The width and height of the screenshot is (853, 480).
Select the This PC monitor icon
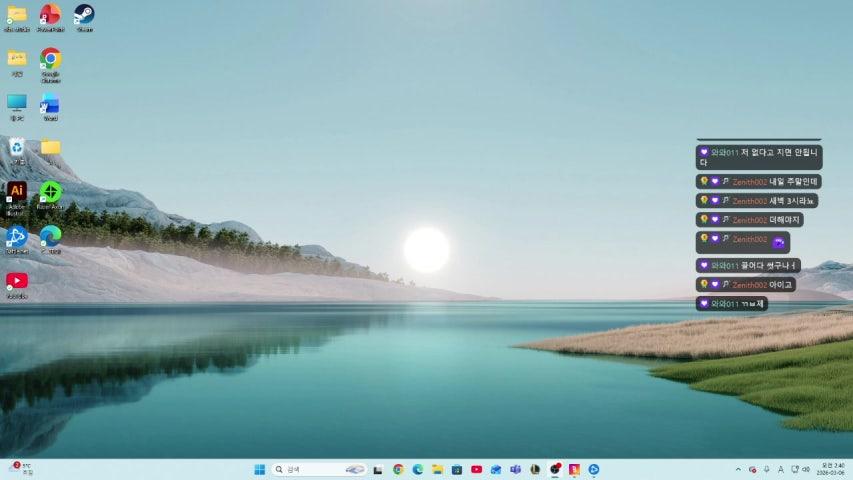click(x=17, y=103)
